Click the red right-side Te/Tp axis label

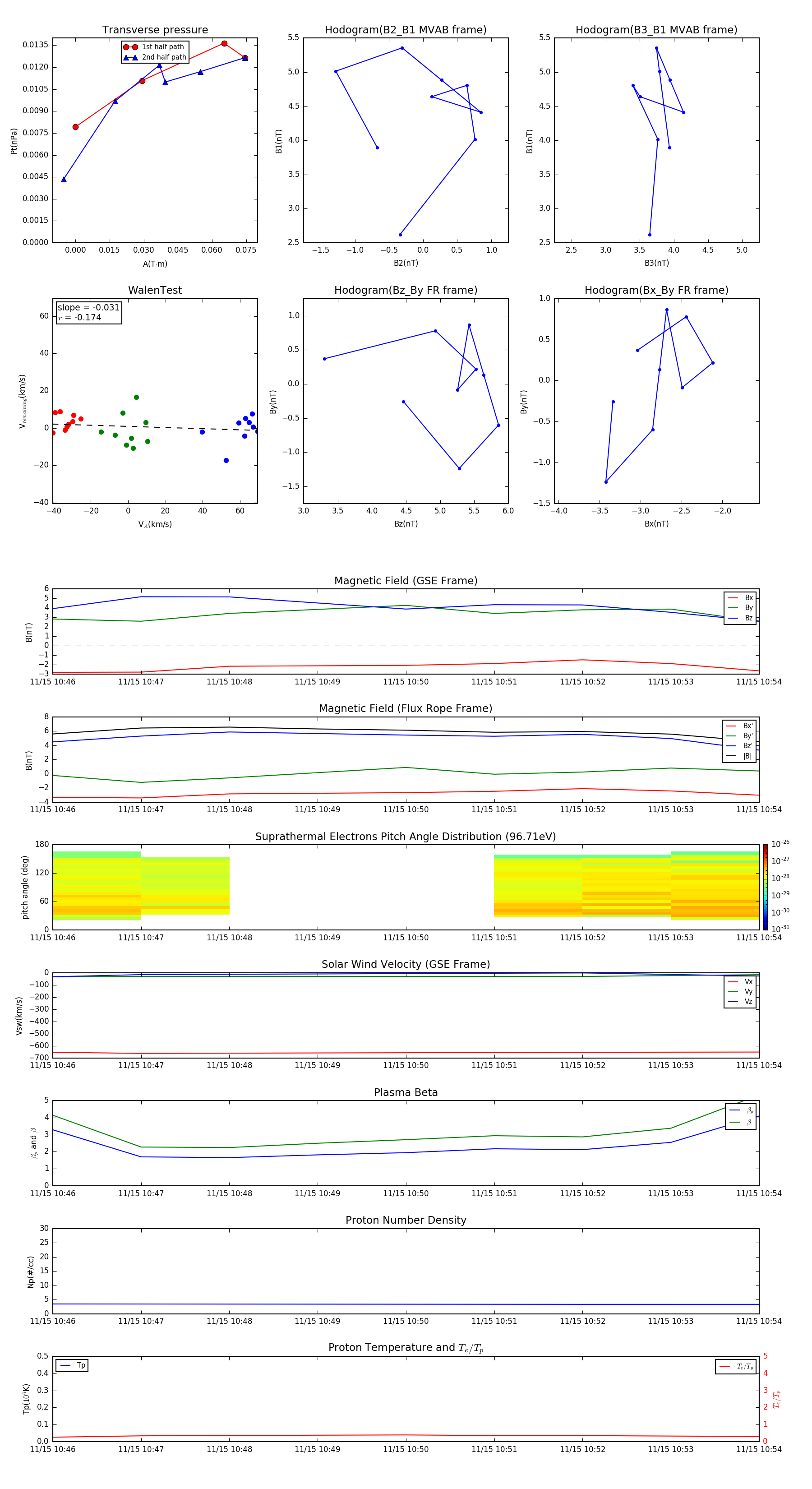776,1399
